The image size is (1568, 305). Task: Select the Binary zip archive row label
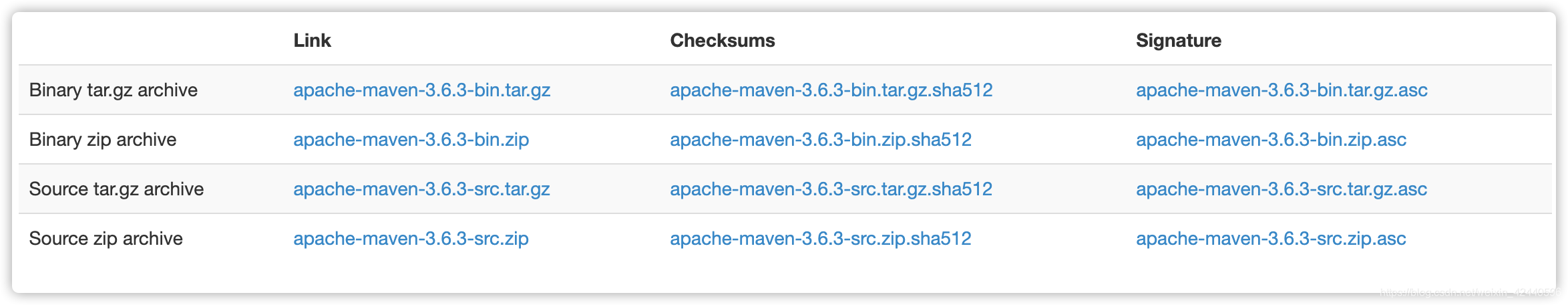coord(103,140)
